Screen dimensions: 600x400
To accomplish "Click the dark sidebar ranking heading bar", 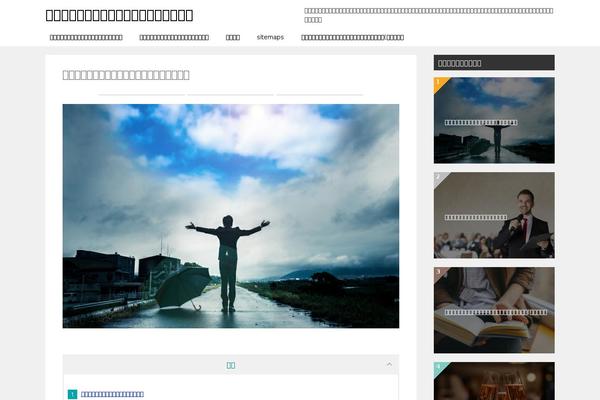I will [494, 62].
